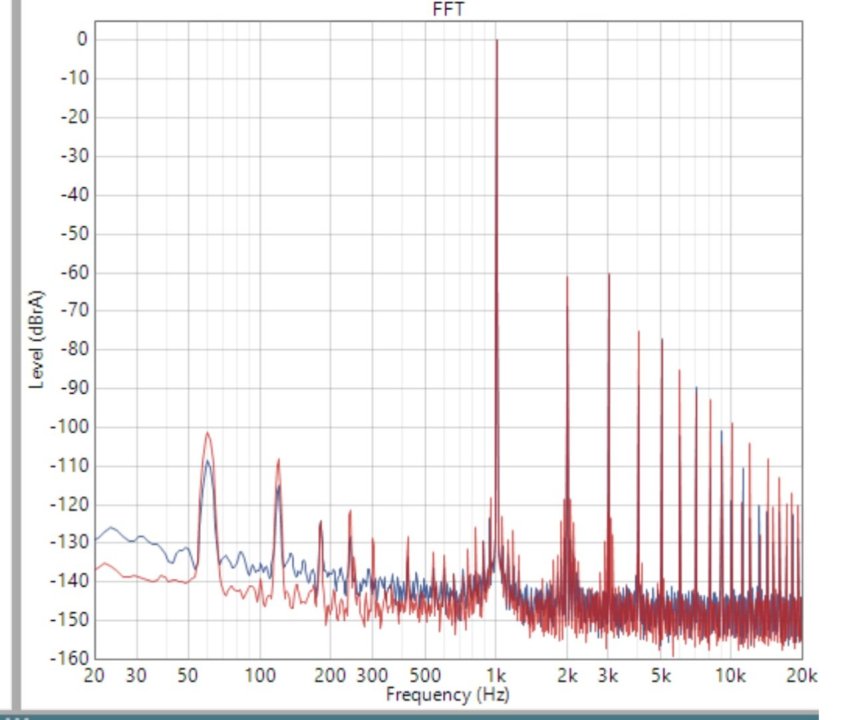
Task: Click the 20 Hz frequency axis tick label
Action: pyautogui.click(x=94, y=675)
